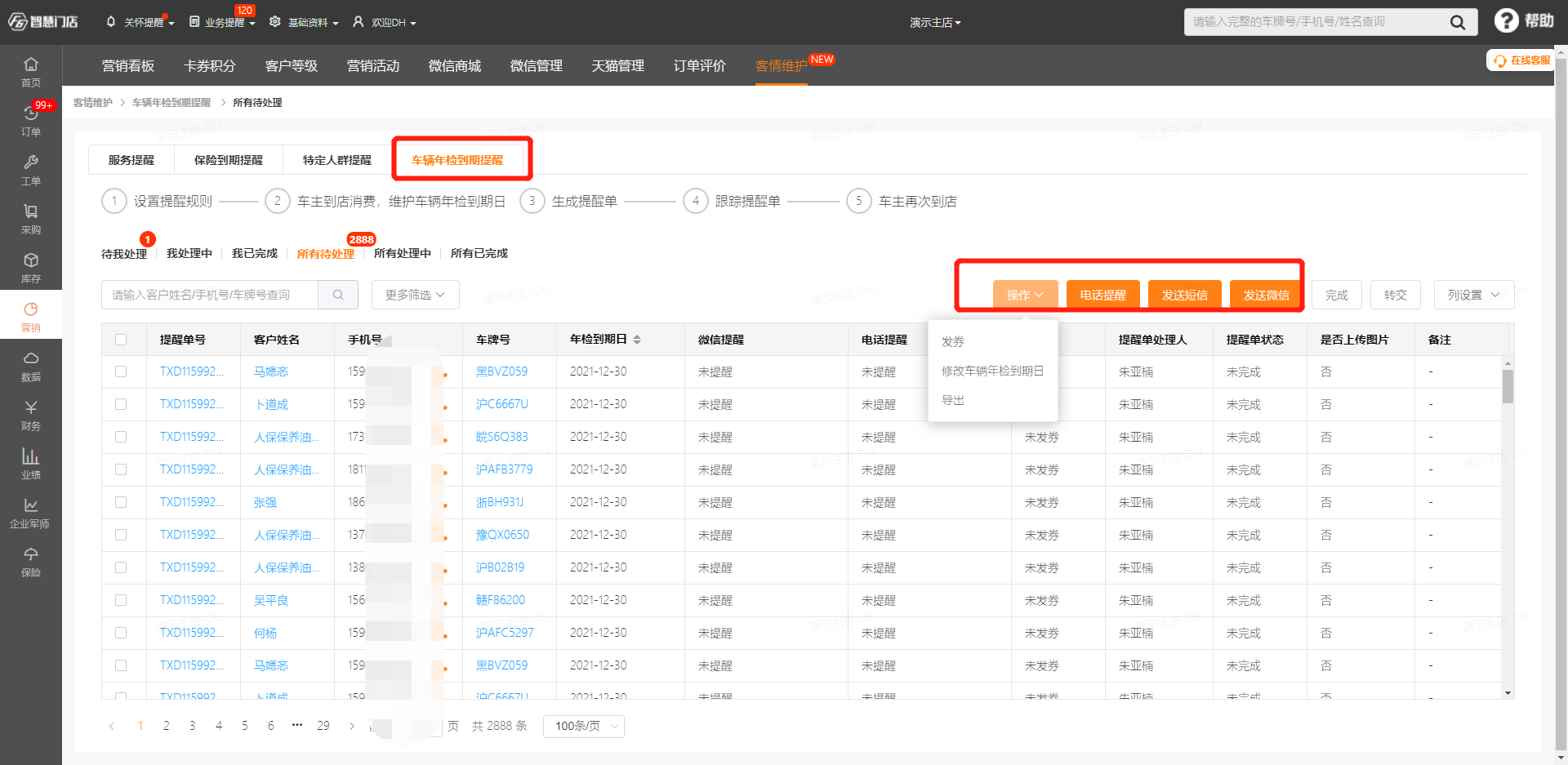Open the 数据 data sidebar icon

[31, 366]
